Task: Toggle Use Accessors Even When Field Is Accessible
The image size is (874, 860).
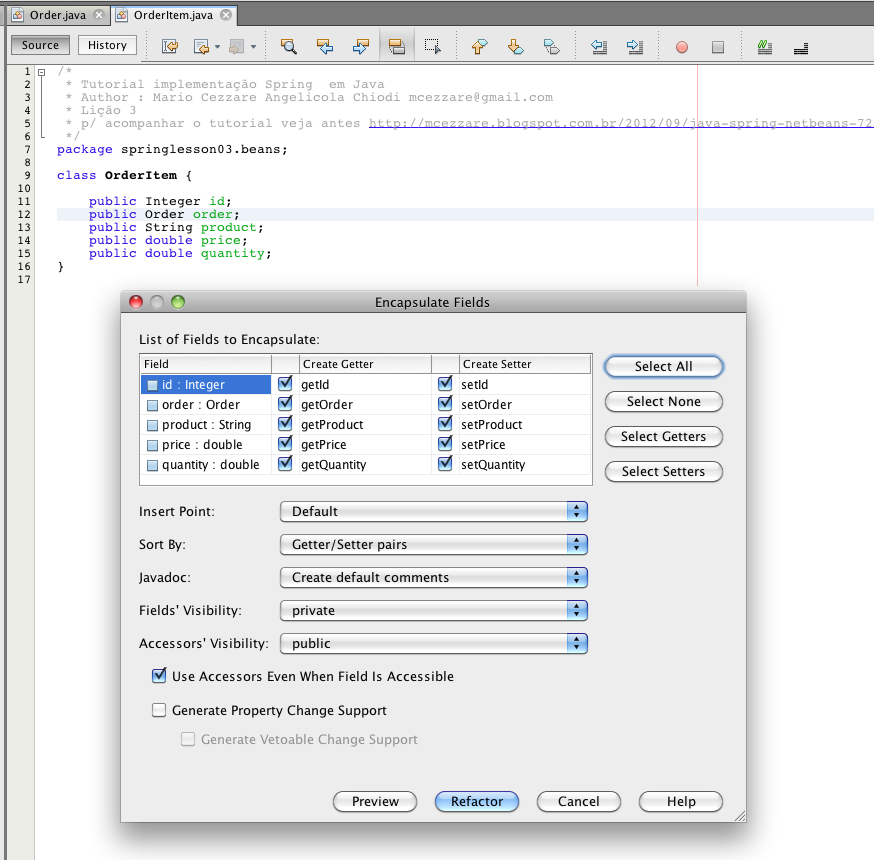Action: (159, 676)
